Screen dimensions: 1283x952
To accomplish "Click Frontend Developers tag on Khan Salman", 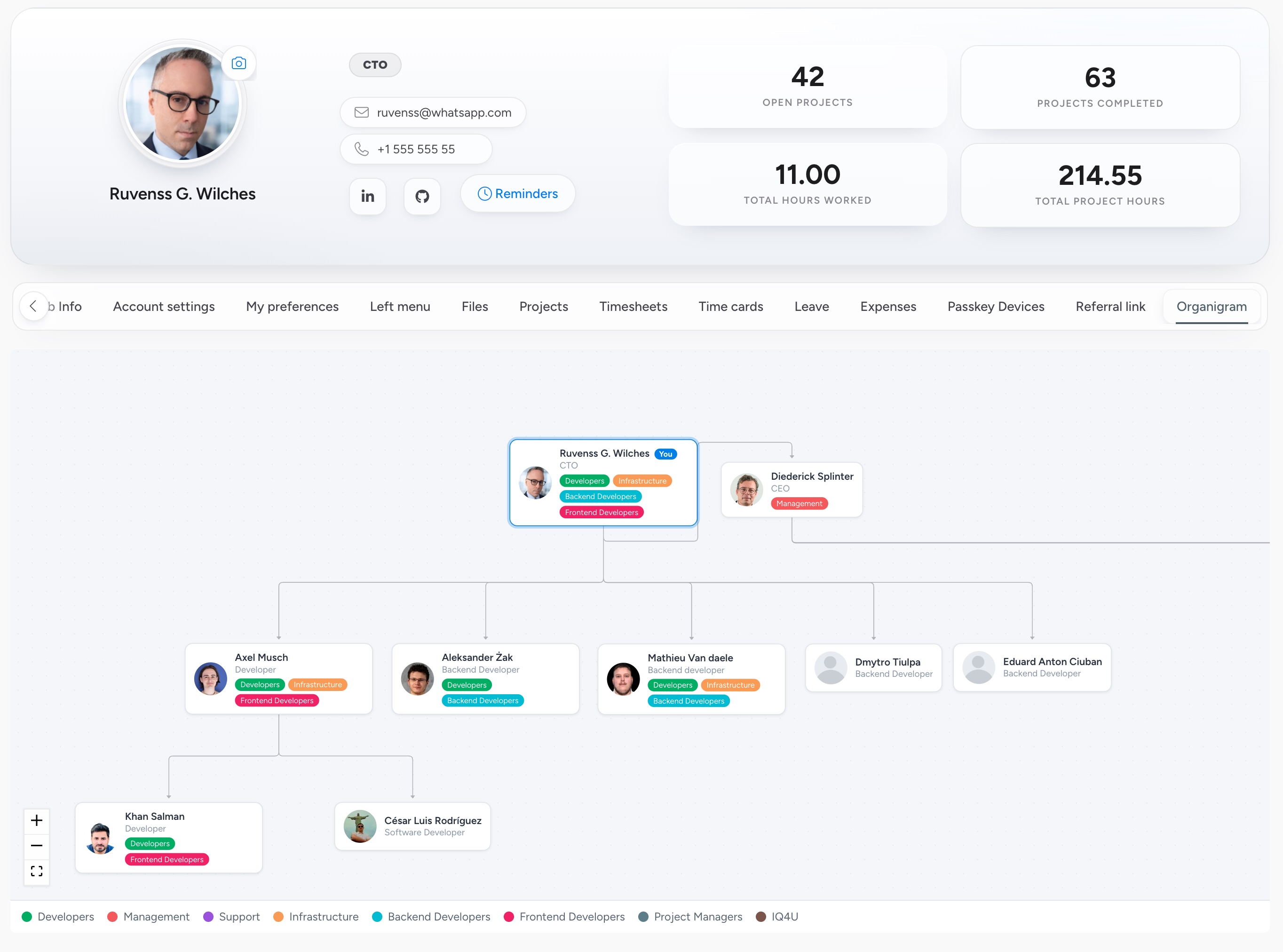I will click(167, 859).
